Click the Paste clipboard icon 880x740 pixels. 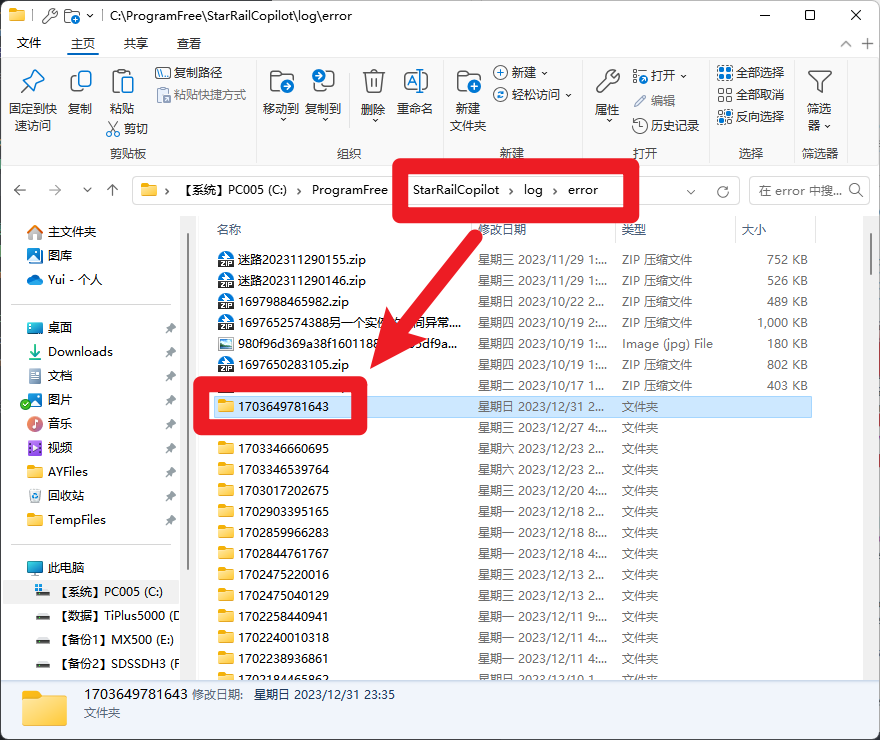click(122, 84)
